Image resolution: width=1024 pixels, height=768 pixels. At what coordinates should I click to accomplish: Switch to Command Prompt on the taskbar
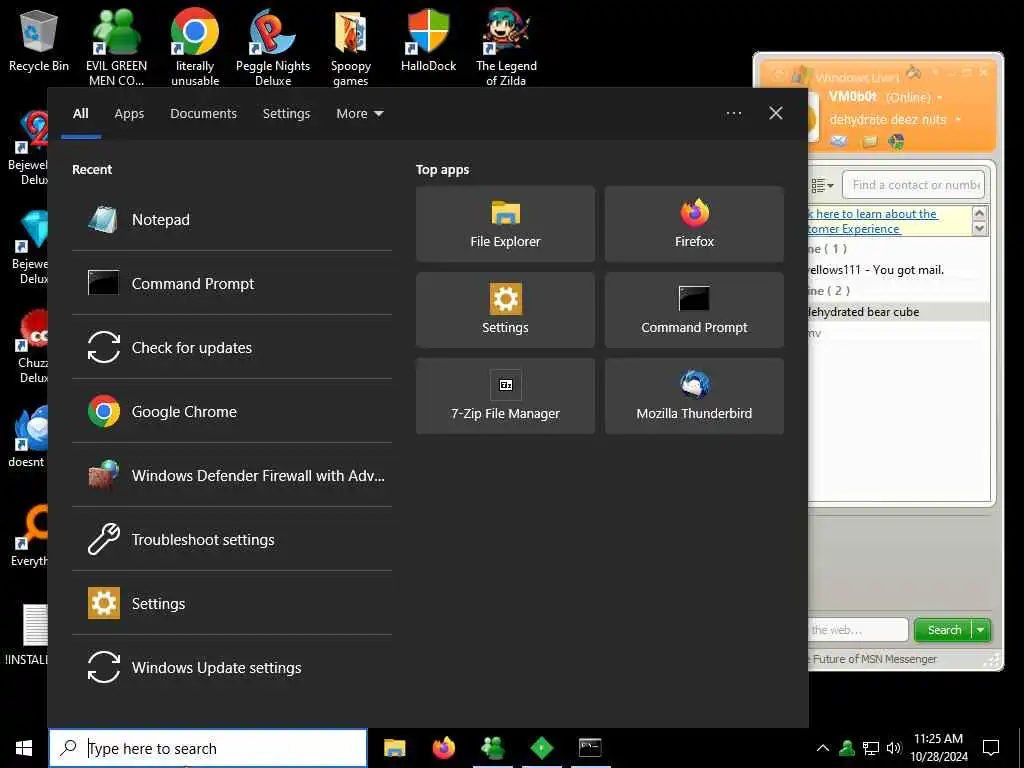(x=590, y=748)
